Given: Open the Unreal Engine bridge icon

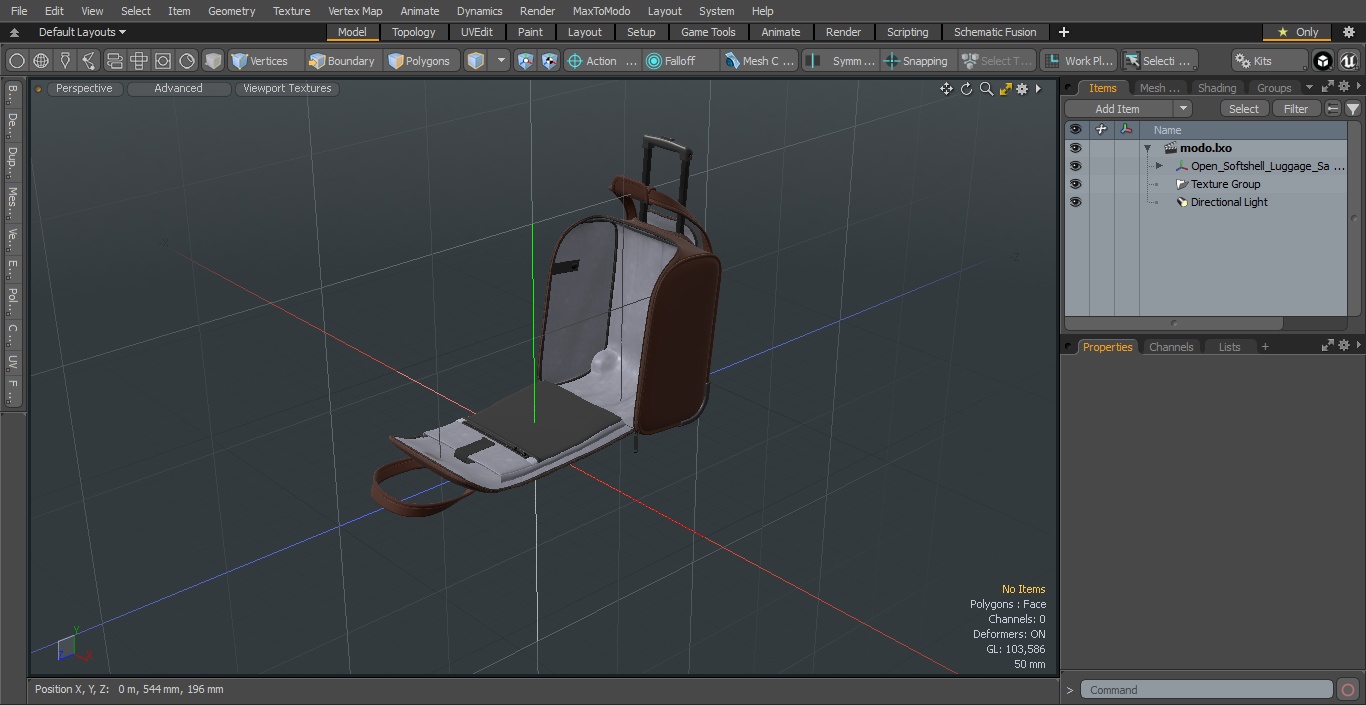Looking at the screenshot, I should 1348,61.
